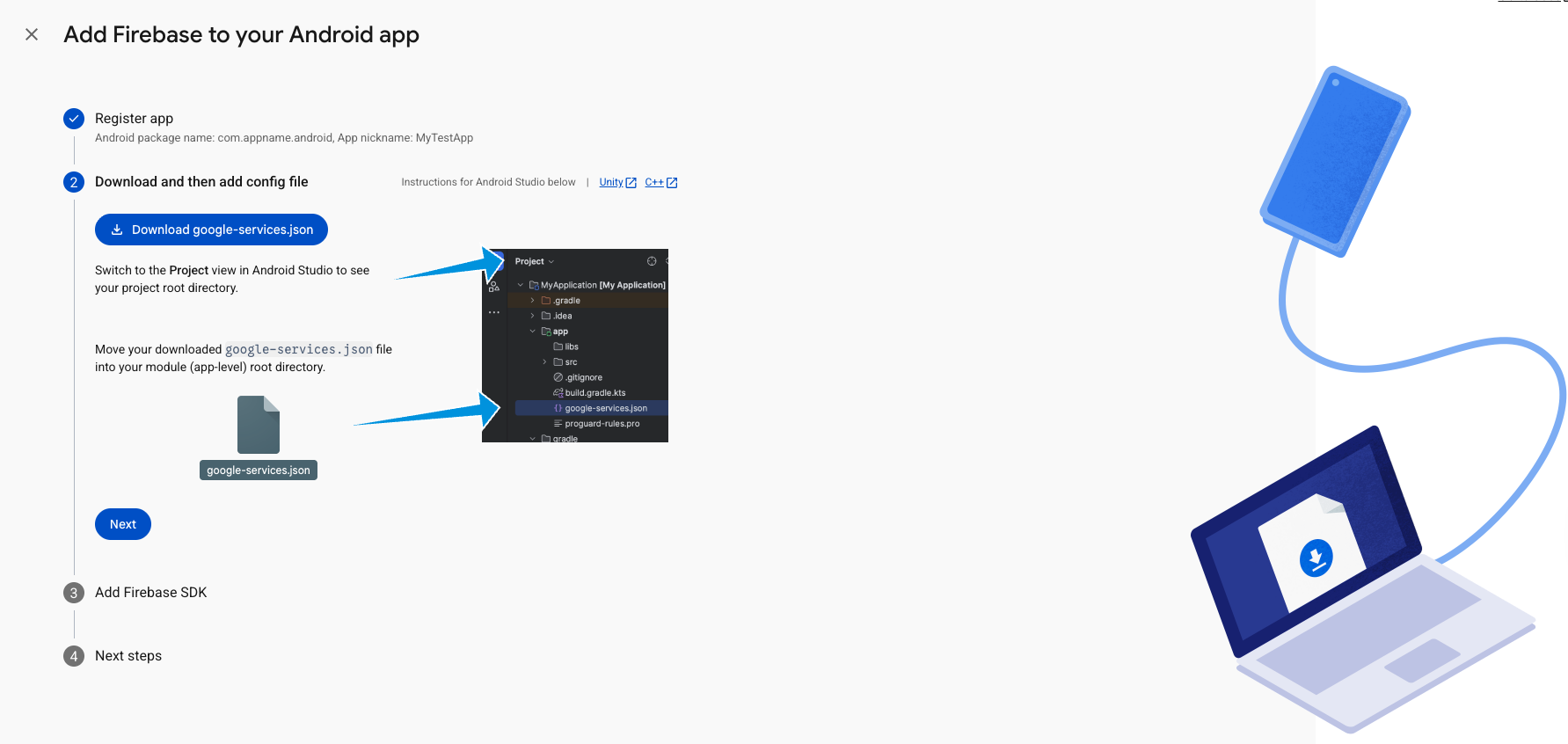Click the gray file icon illustration

(259, 425)
